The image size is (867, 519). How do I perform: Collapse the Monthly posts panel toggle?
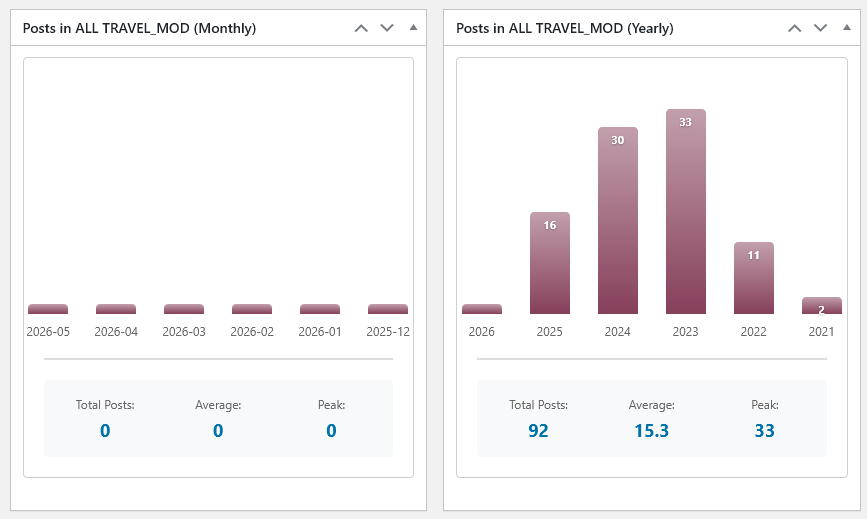pos(413,28)
